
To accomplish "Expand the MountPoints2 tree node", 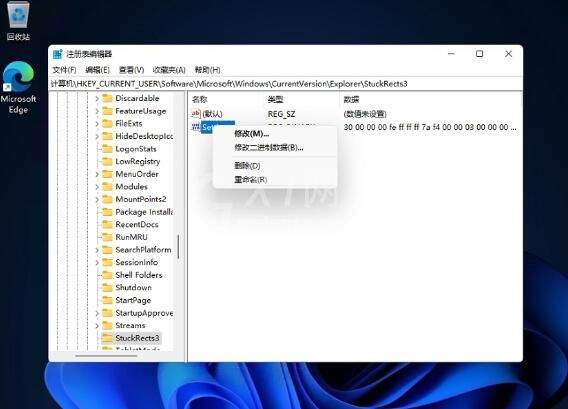I will 97,200.
